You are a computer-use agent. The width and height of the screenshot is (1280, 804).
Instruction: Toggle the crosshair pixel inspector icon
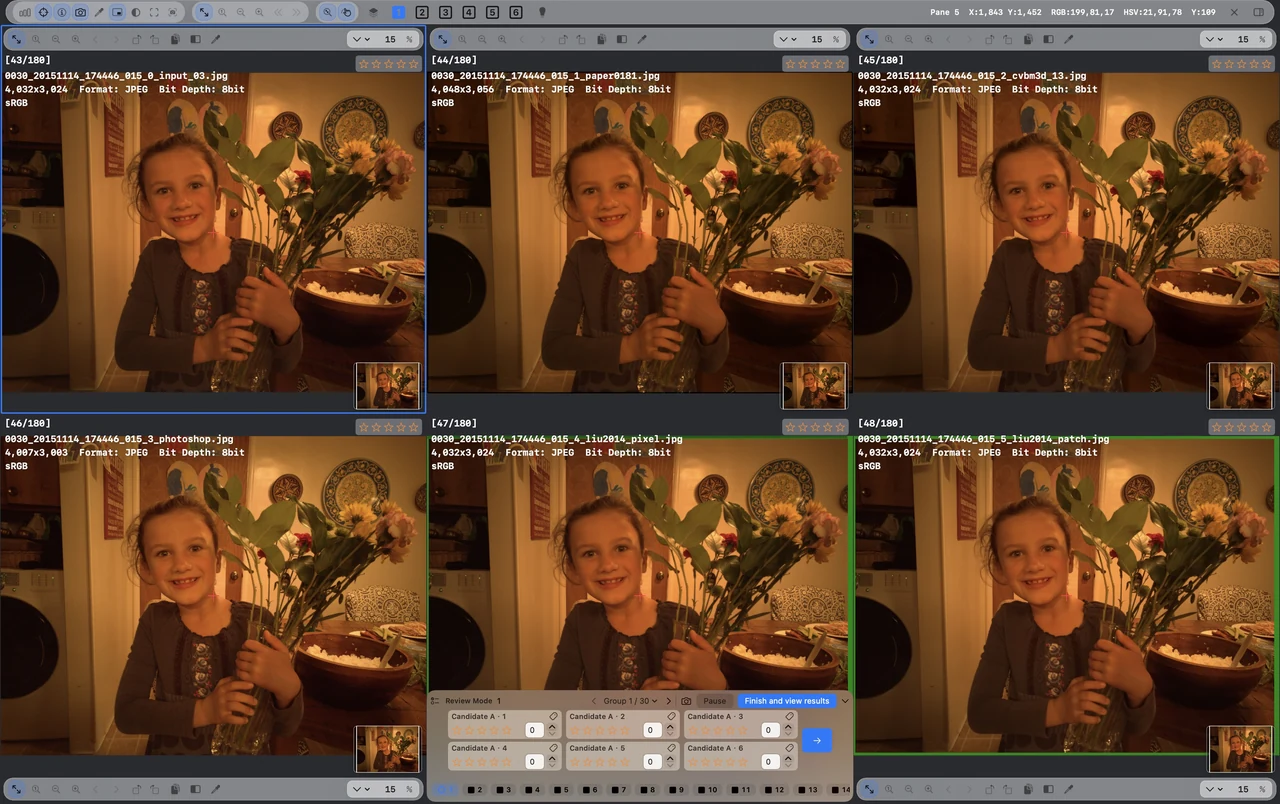pyautogui.click(x=43, y=12)
